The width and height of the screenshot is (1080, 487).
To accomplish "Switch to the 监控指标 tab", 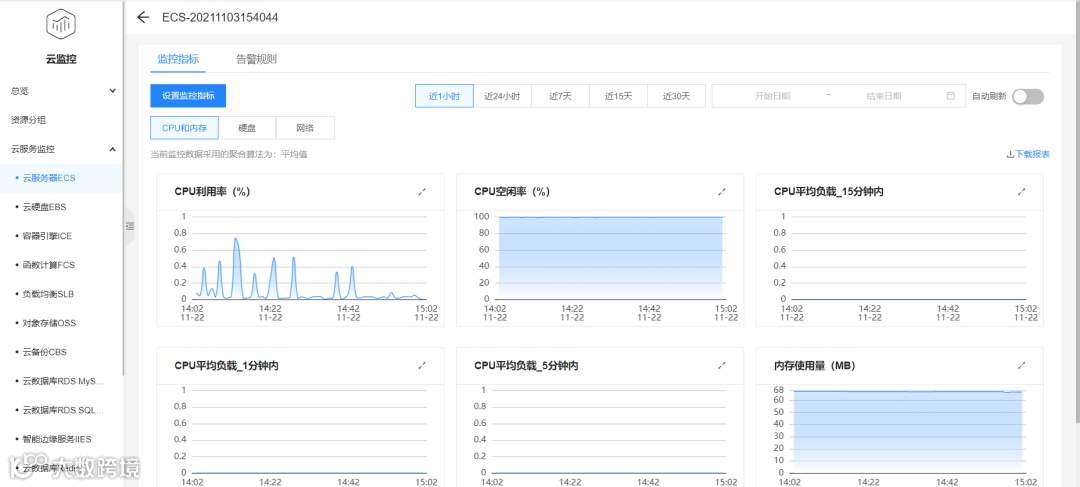I will click(x=178, y=59).
